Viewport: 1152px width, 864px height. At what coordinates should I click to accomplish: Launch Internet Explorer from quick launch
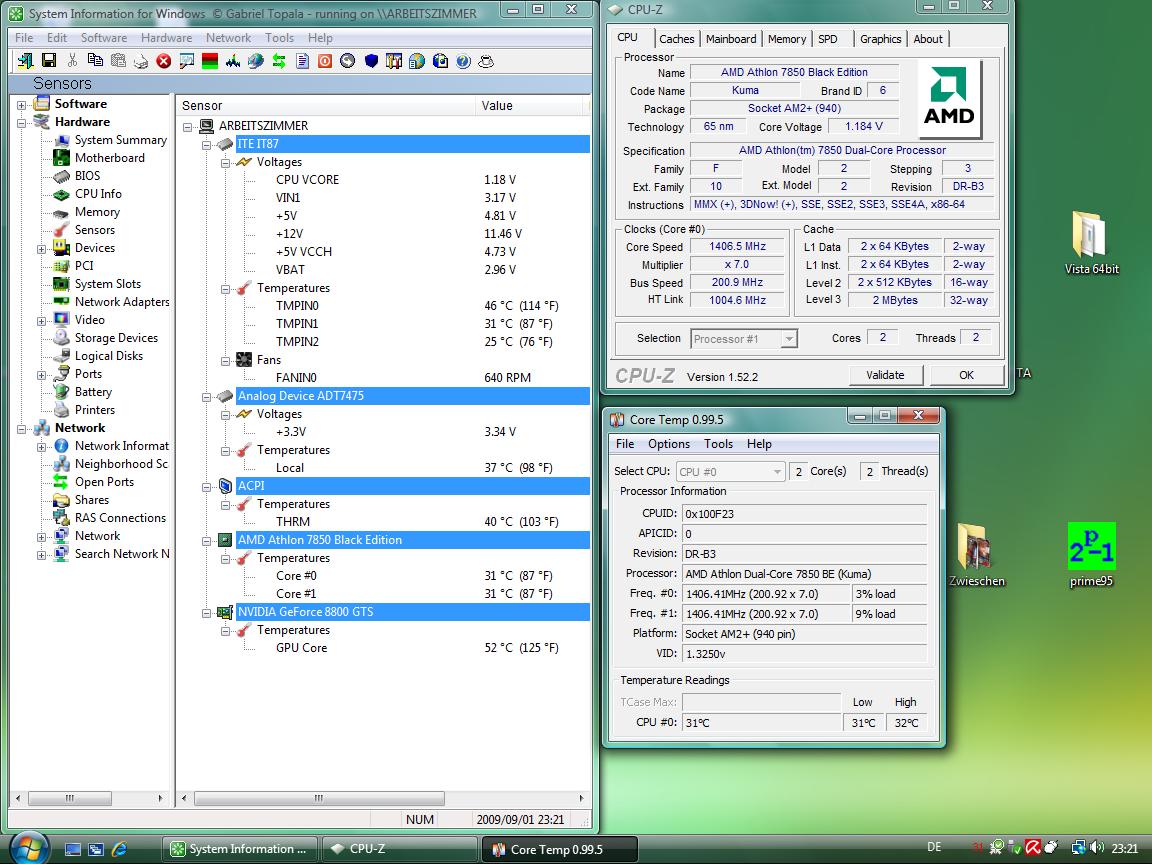[x=119, y=849]
